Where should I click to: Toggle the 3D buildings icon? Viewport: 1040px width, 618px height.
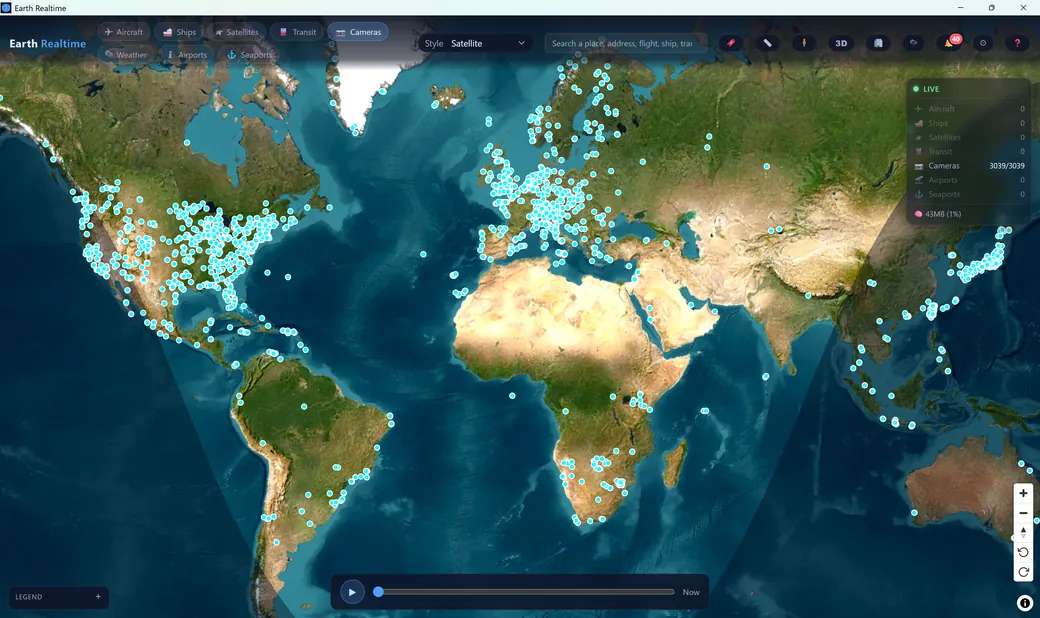[x=878, y=43]
